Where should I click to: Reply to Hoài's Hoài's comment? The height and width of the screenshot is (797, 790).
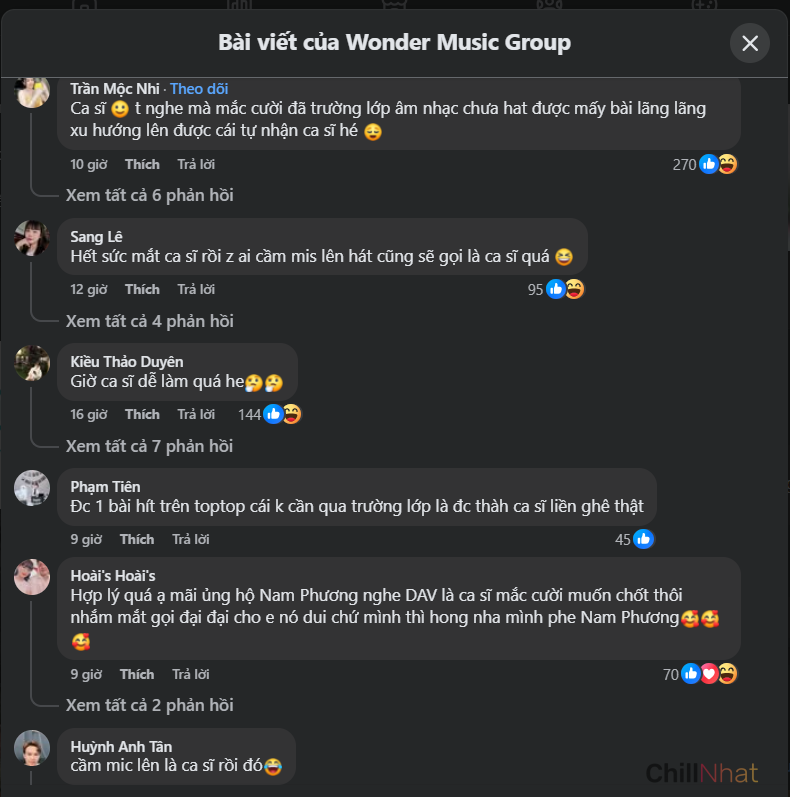[x=191, y=674]
